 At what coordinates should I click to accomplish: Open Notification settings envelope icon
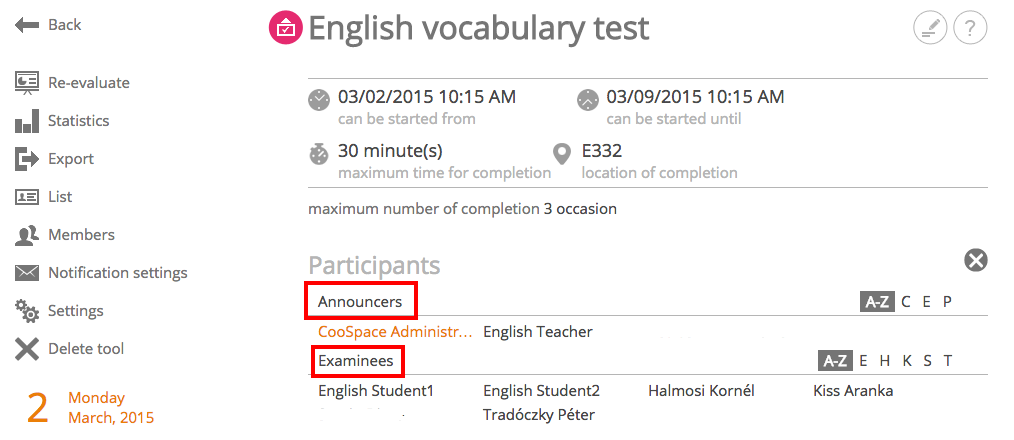[27, 273]
